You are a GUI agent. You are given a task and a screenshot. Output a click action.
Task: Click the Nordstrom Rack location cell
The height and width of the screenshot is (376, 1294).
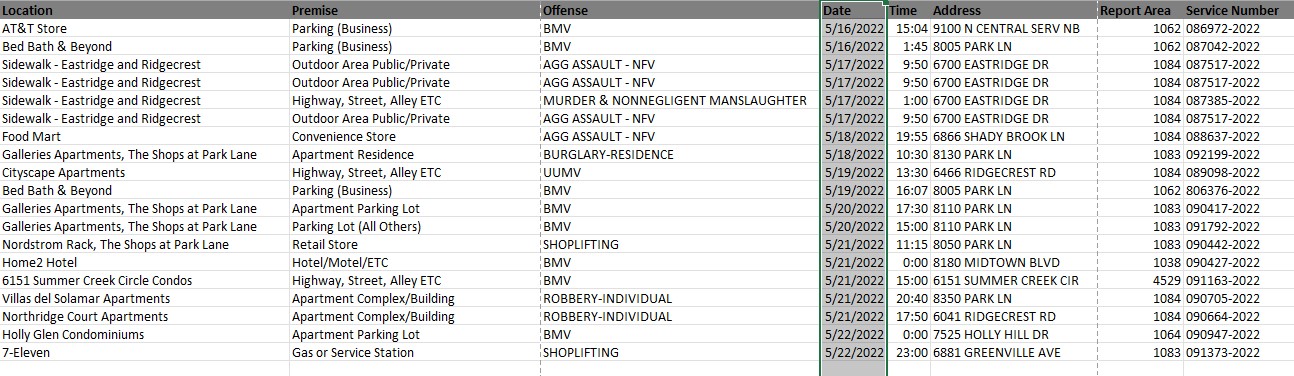click(x=145, y=244)
